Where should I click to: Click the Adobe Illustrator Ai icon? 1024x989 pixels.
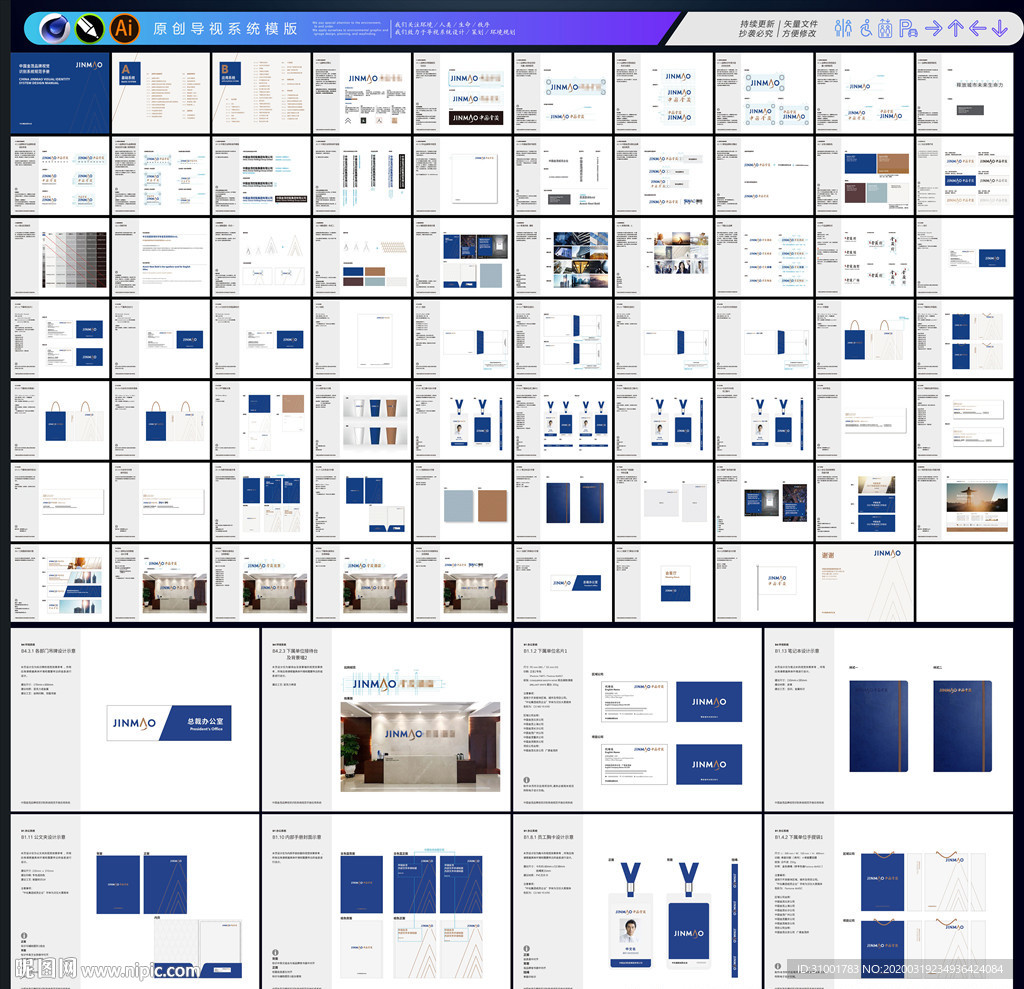click(x=124, y=28)
